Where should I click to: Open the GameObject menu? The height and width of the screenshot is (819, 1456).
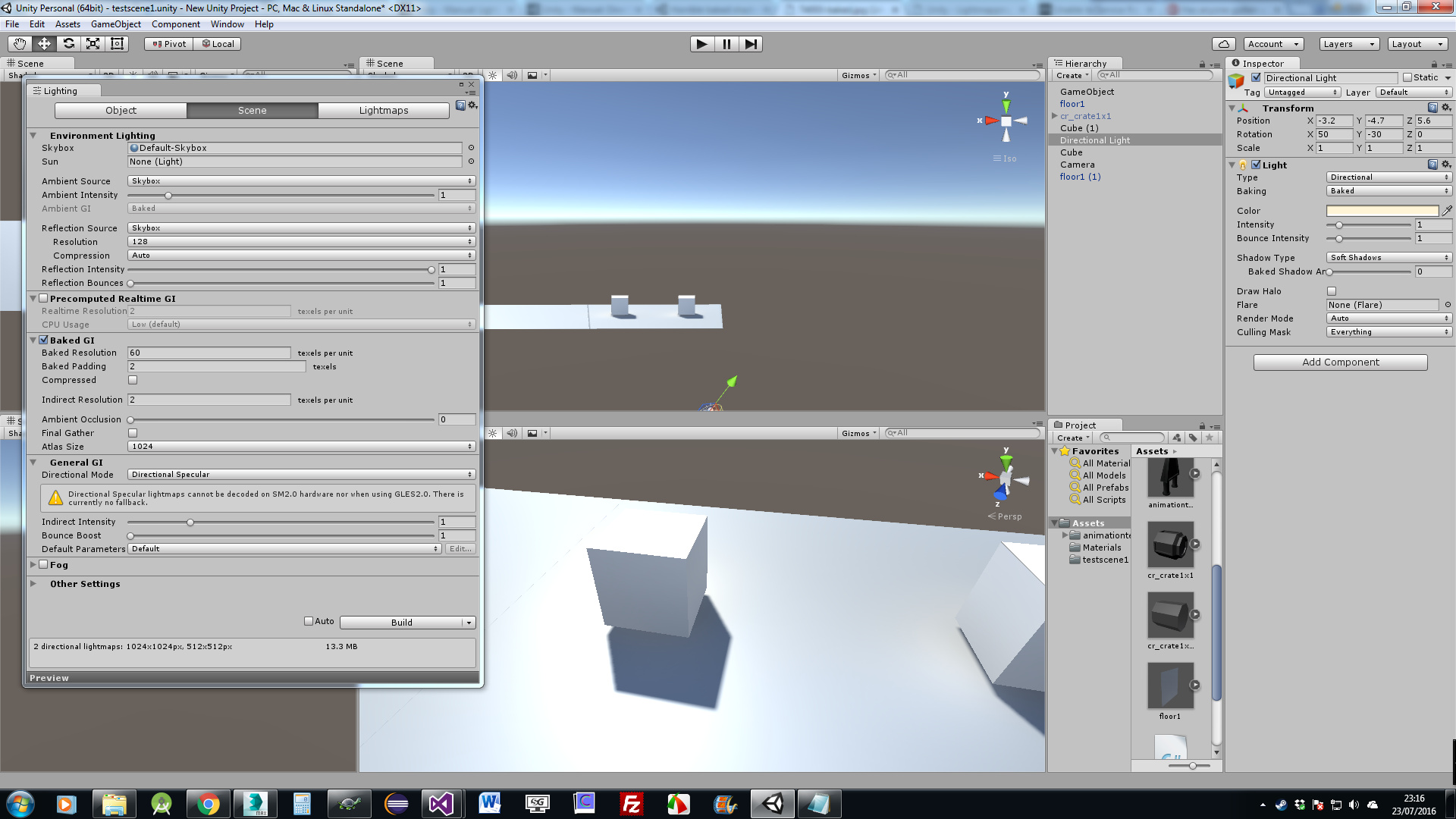pyautogui.click(x=116, y=24)
